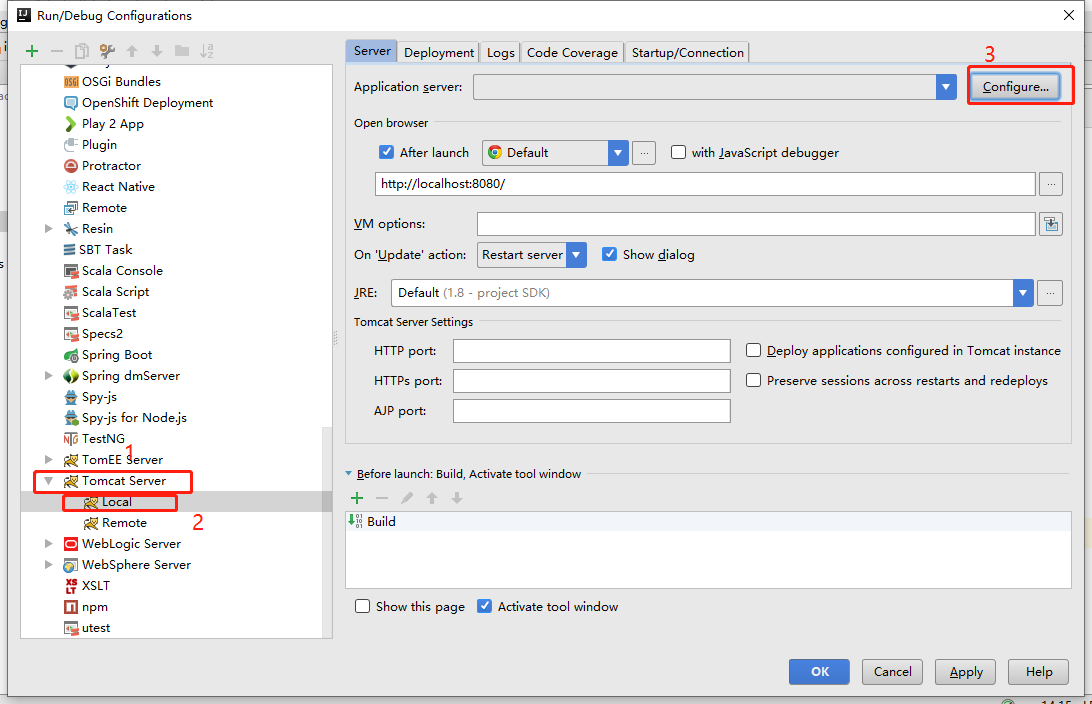Screen dimensions: 1092x704
Task: Select the Spring Boot configuration type
Action: [x=117, y=355]
